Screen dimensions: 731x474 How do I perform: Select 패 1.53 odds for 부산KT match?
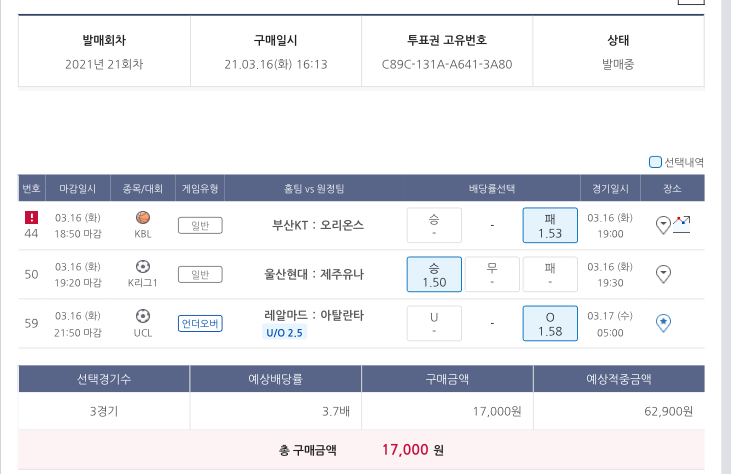click(550, 225)
